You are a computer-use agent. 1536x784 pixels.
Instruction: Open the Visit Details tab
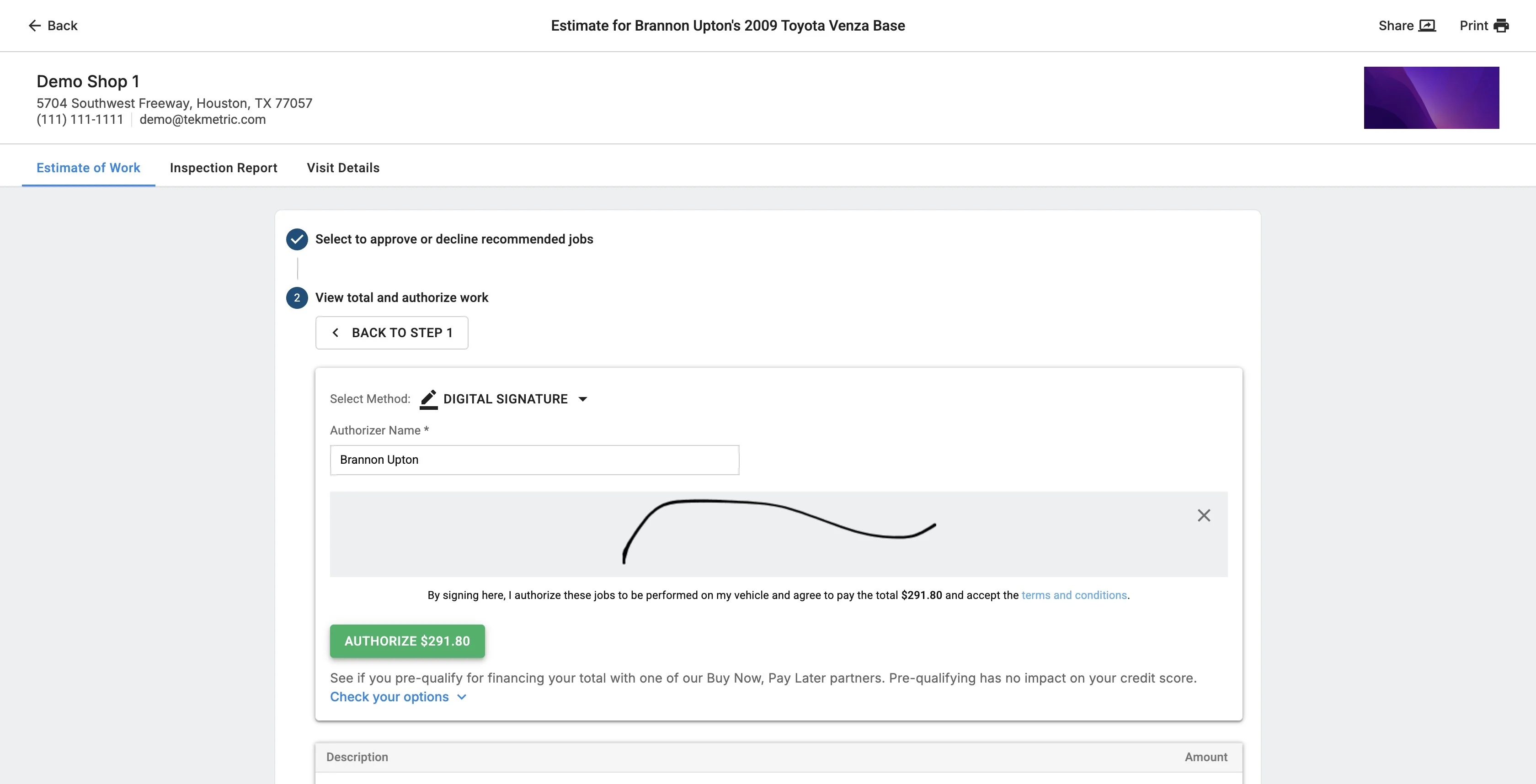click(343, 168)
